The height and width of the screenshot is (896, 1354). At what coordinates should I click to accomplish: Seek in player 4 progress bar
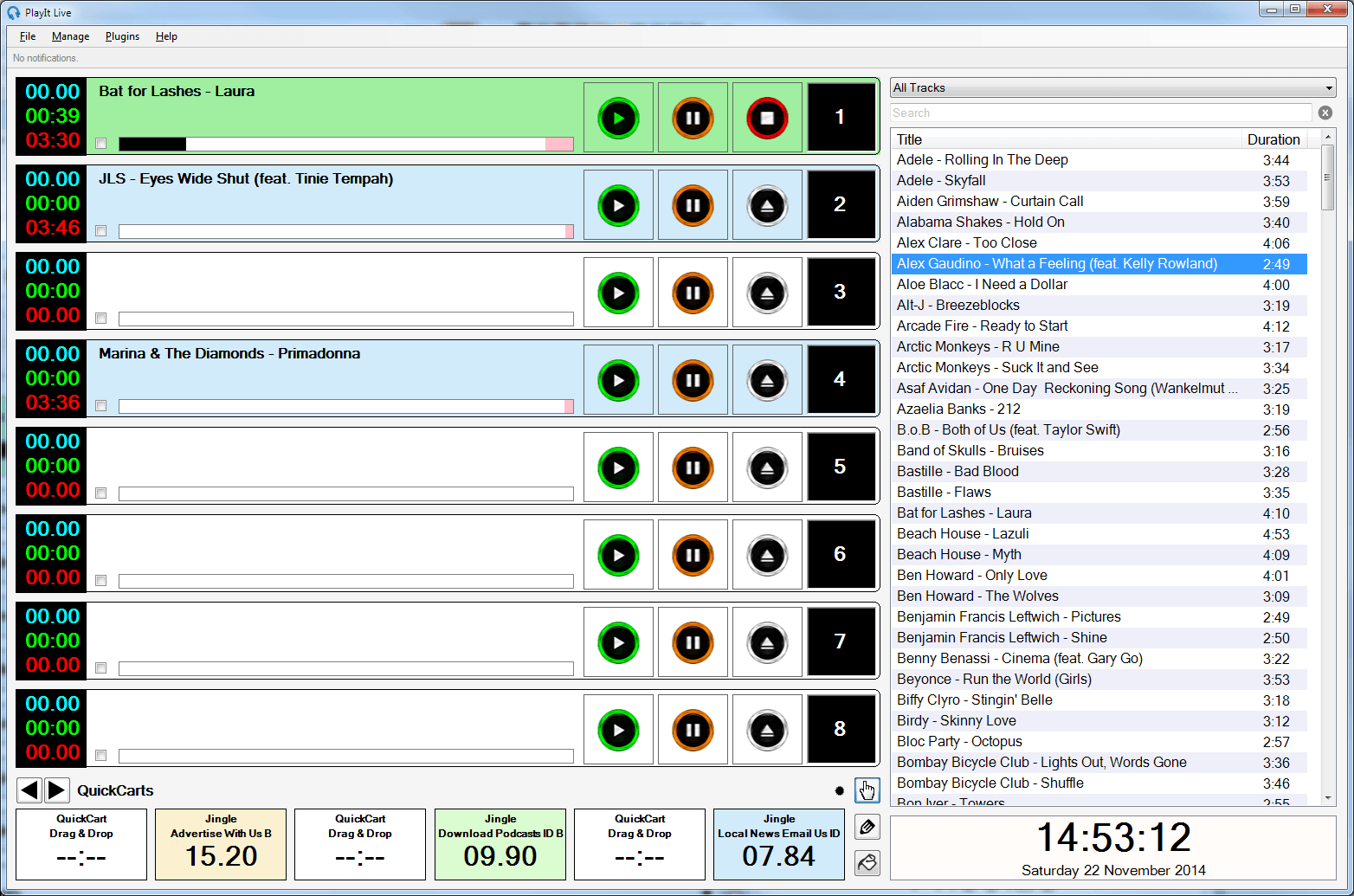pyautogui.click(x=346, y=406)
